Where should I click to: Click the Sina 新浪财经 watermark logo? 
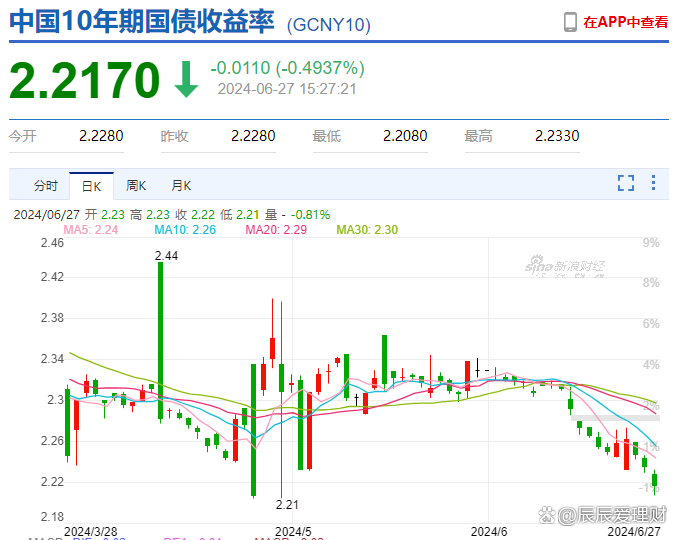566,266
